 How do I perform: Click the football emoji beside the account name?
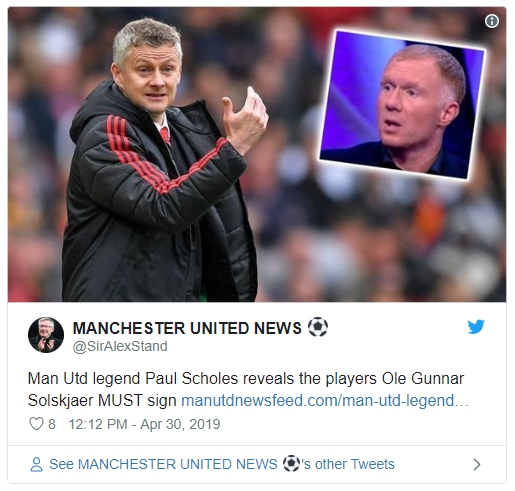(318, 327)
